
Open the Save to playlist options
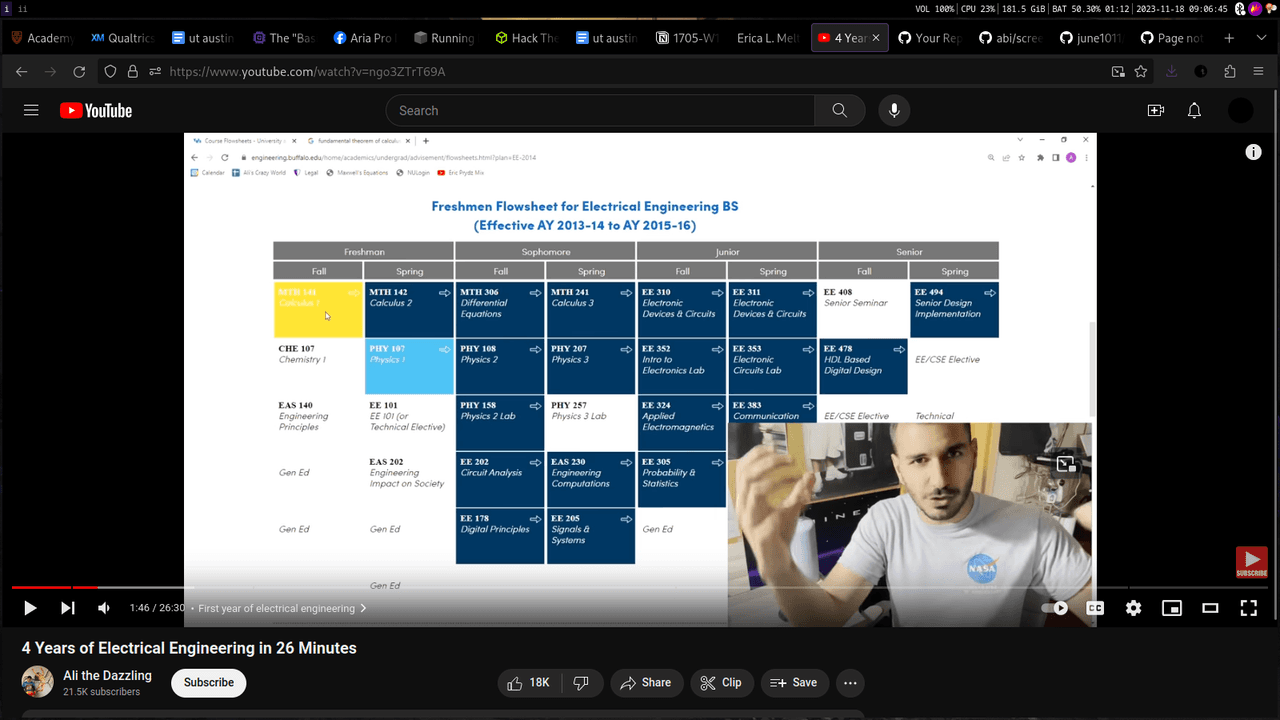(x=794, y=683)
